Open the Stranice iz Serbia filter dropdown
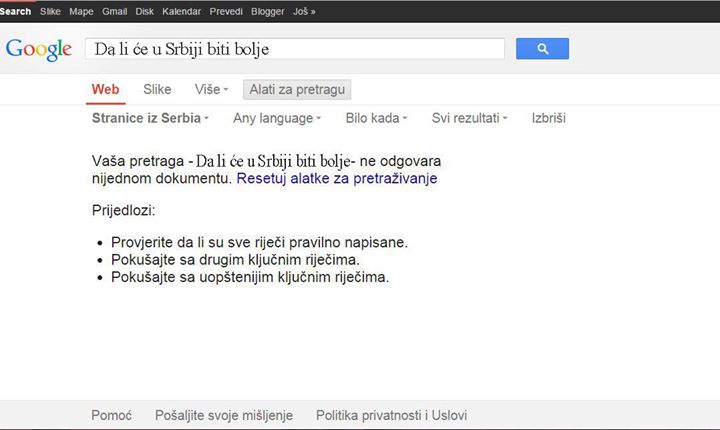 point(150,118)
